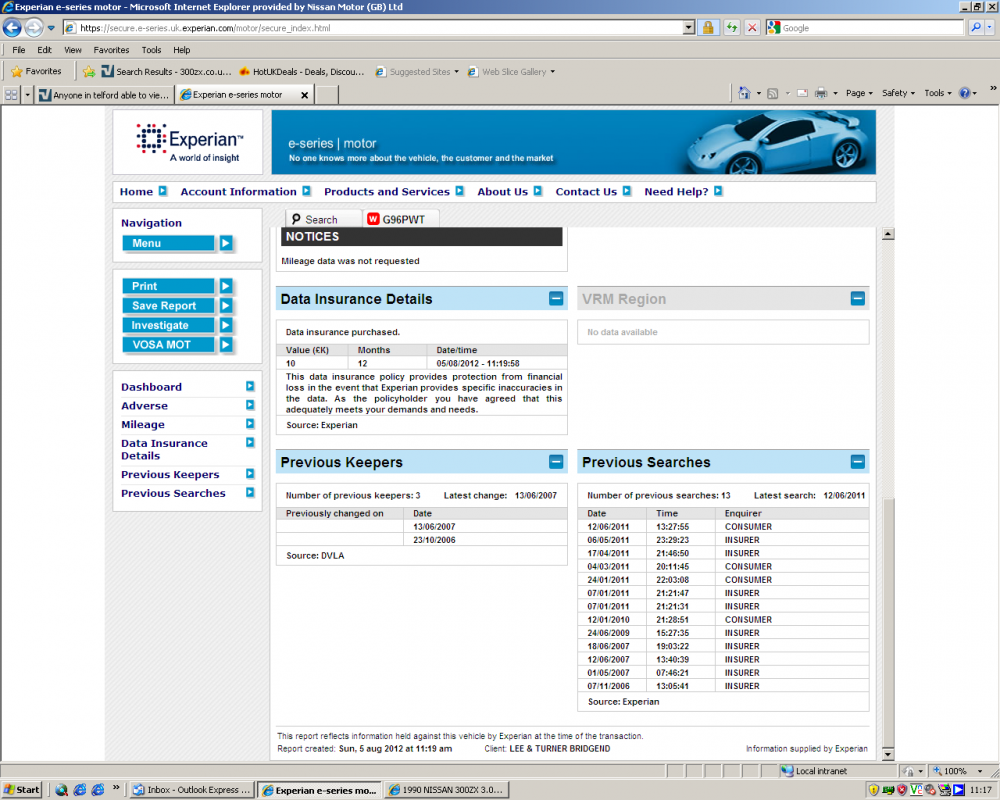
Task: Click the Stop loading red X icon
Action: tap(752, 28)
